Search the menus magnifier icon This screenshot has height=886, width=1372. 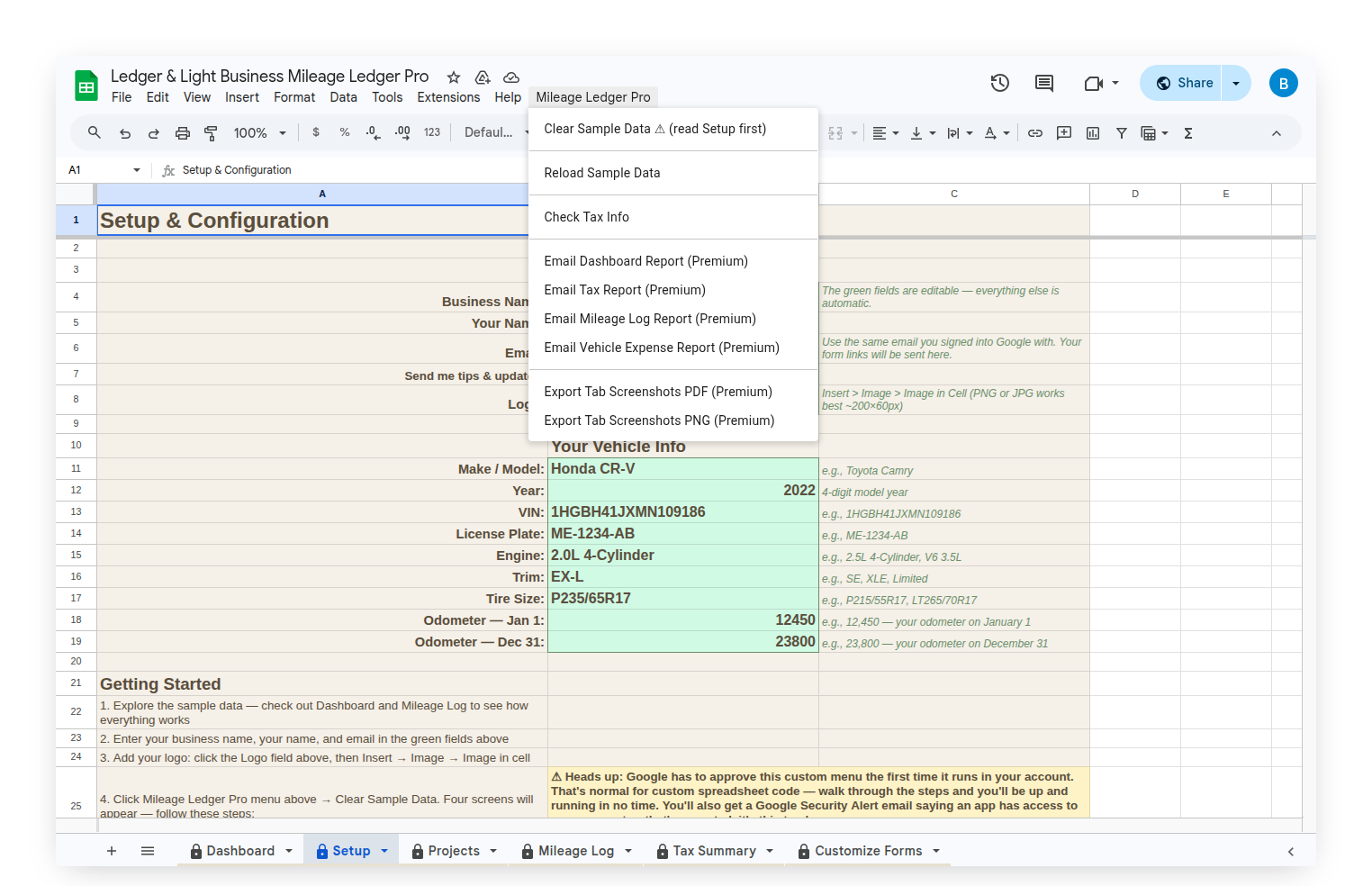95,133
